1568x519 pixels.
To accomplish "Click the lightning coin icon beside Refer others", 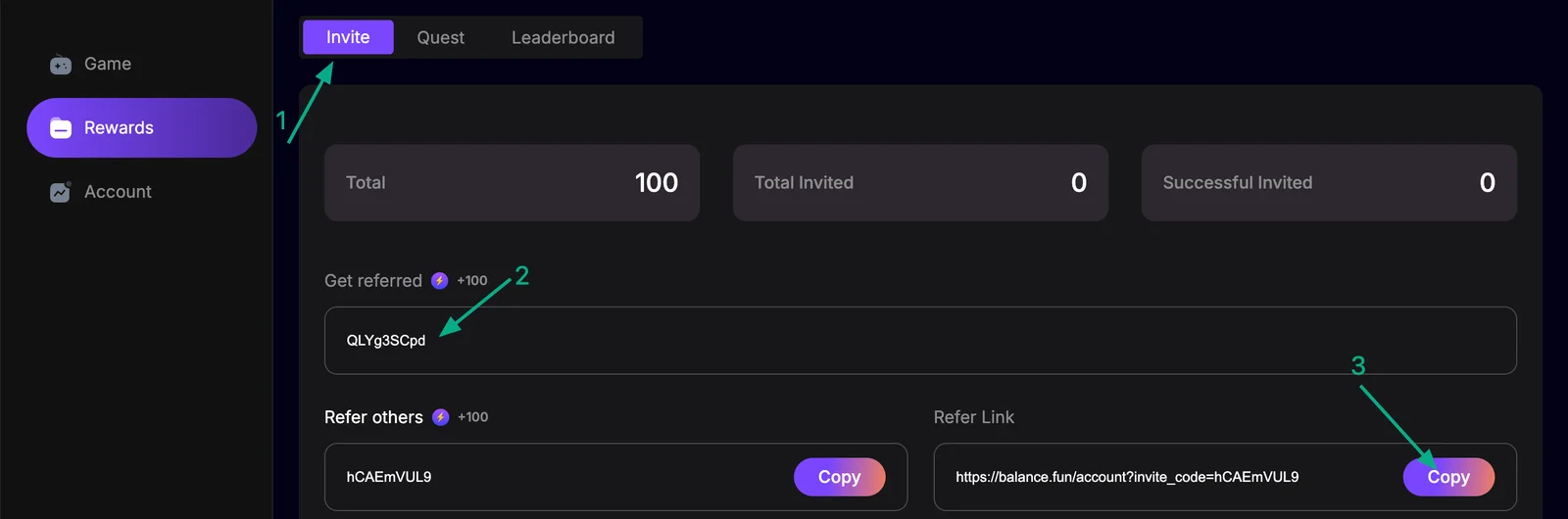I will (441, 417).
